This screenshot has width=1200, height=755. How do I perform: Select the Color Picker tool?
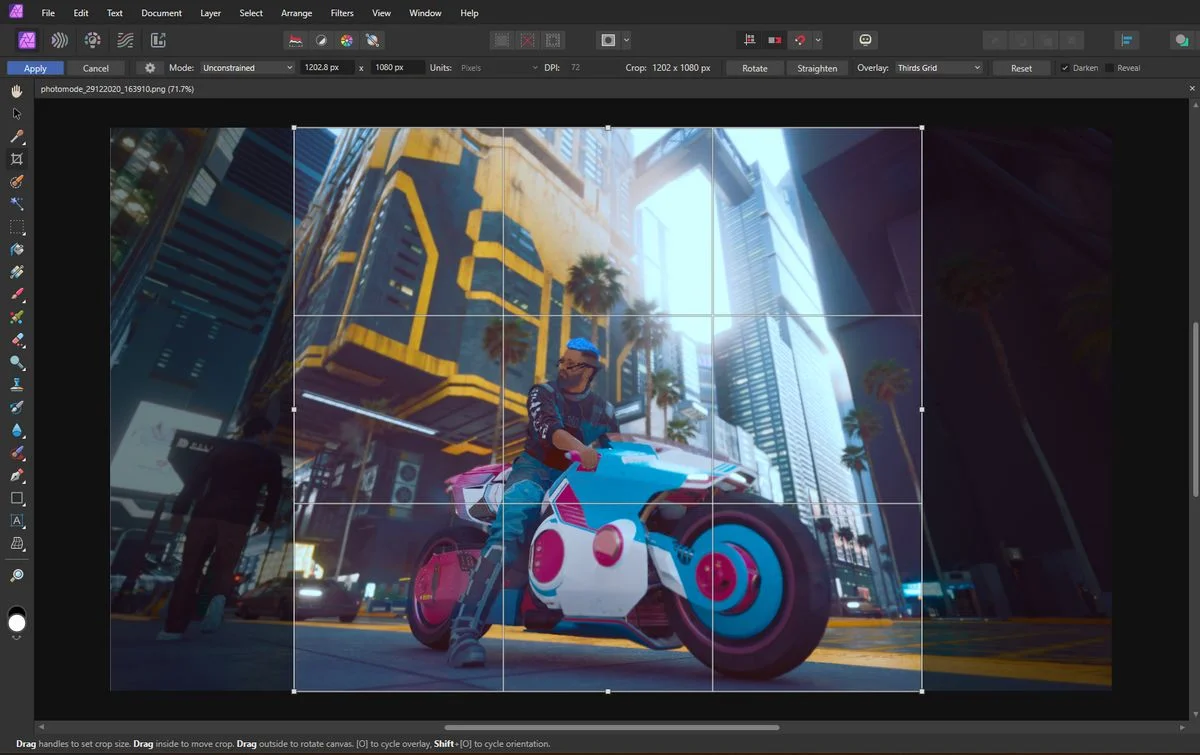pos(17,136)
